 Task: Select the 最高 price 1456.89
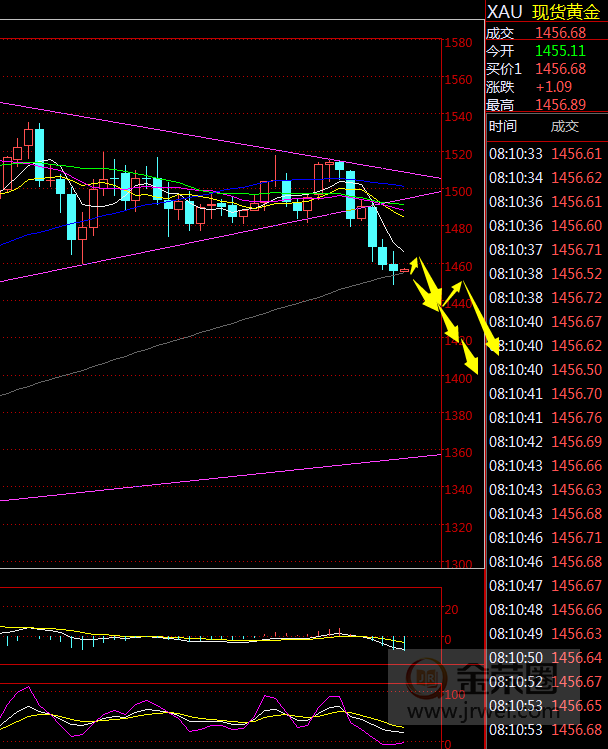[560, 105]
